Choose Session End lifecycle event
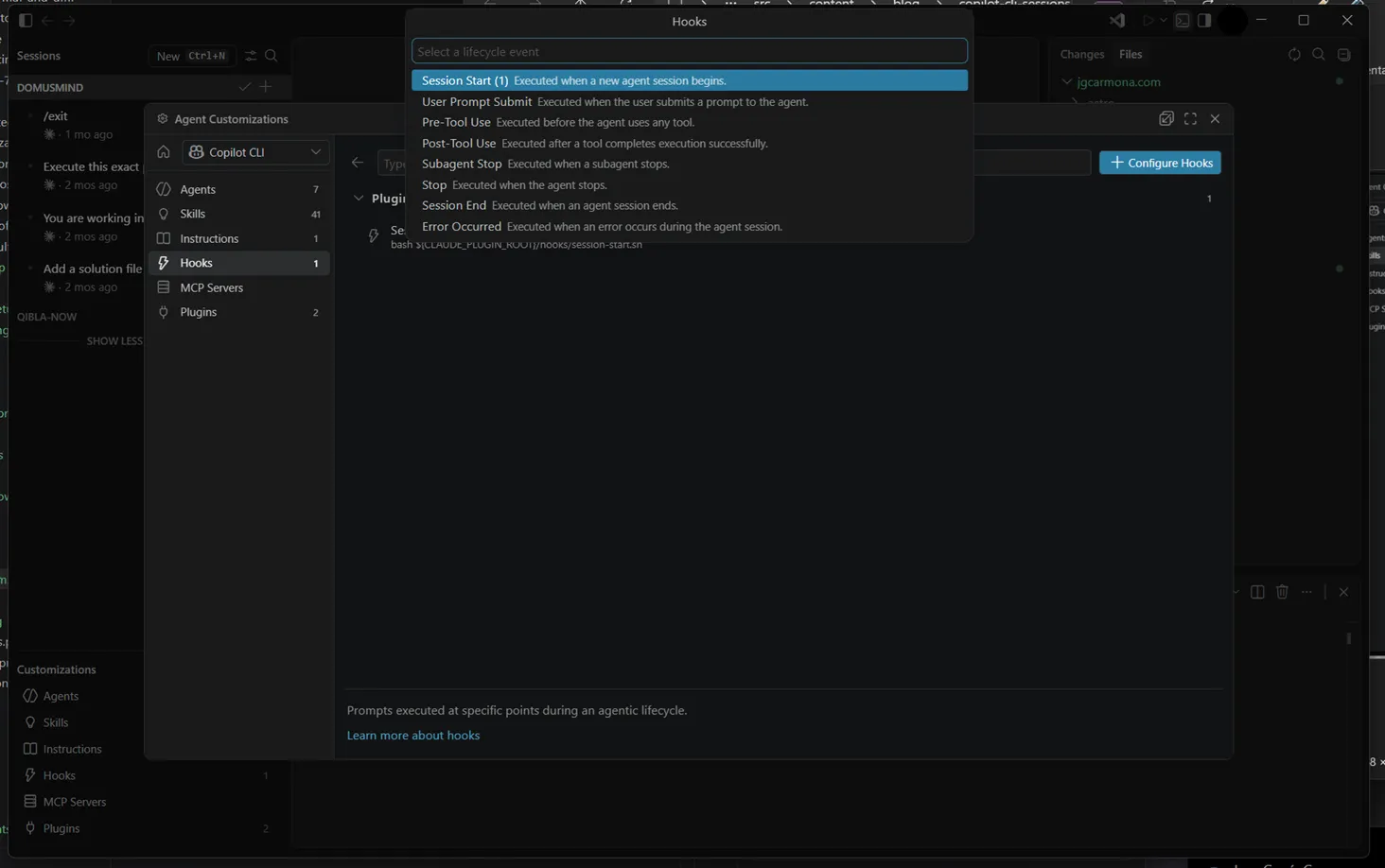This screenshot has height=868, width=1385. coord(690,205)
